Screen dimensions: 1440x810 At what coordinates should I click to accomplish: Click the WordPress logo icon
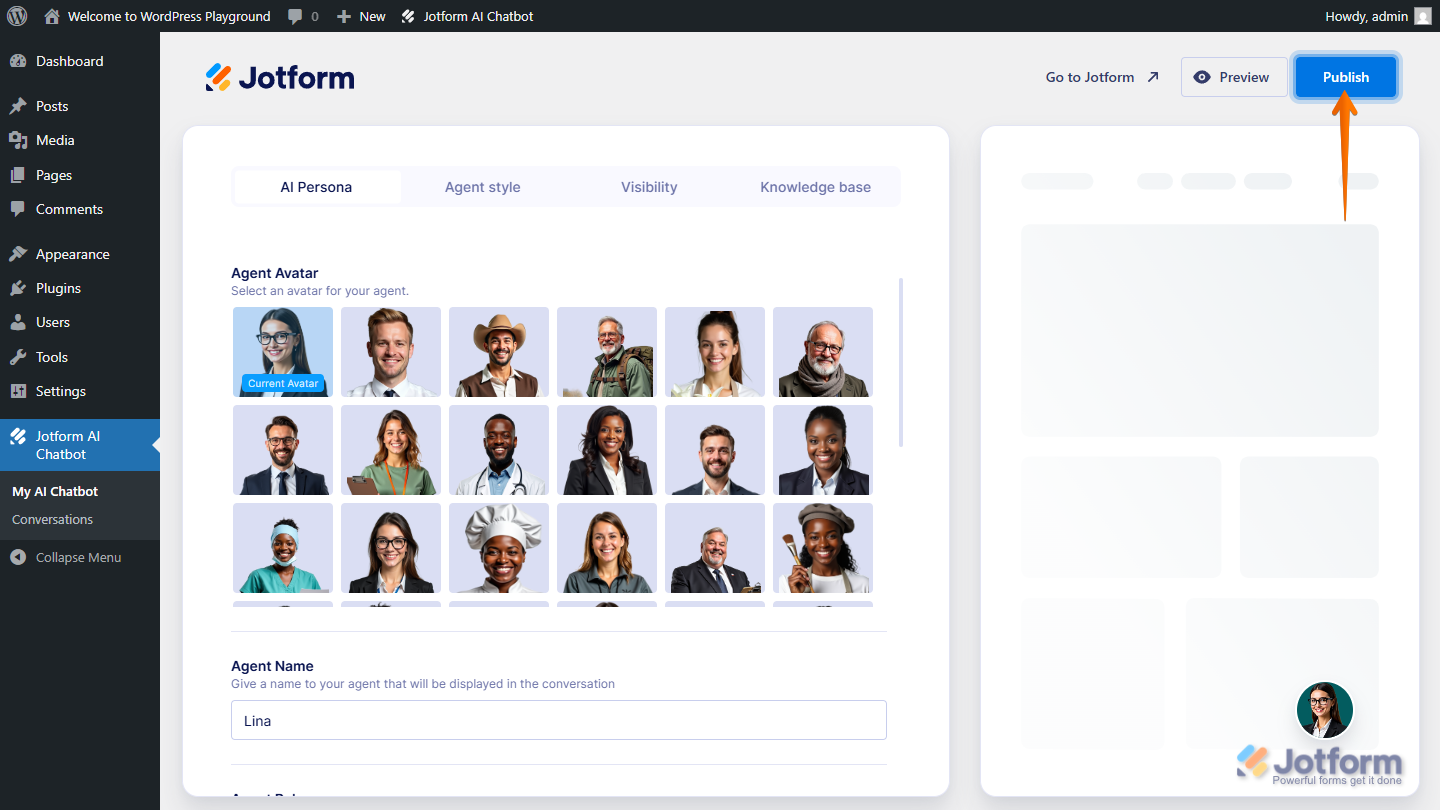(x=17, y=16)
